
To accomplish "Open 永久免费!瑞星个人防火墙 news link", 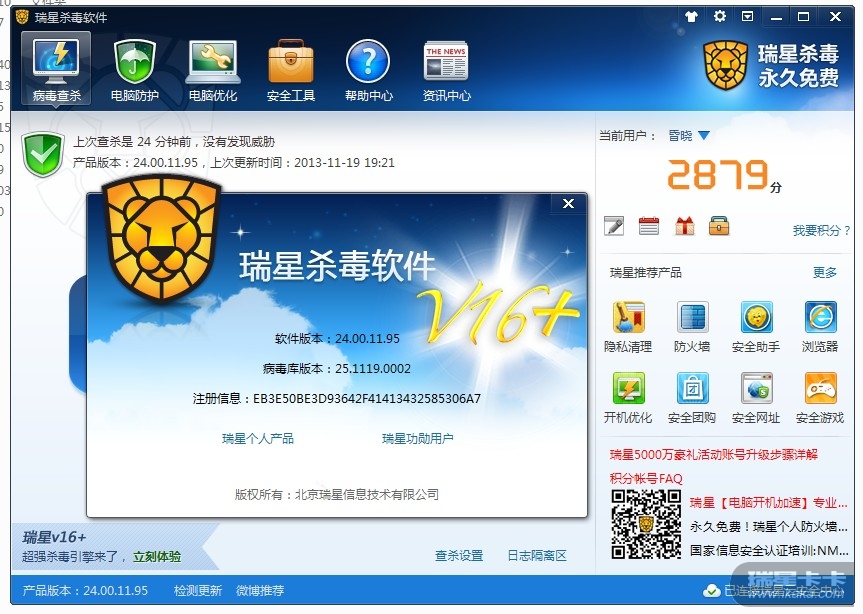I will coord(768,527).
